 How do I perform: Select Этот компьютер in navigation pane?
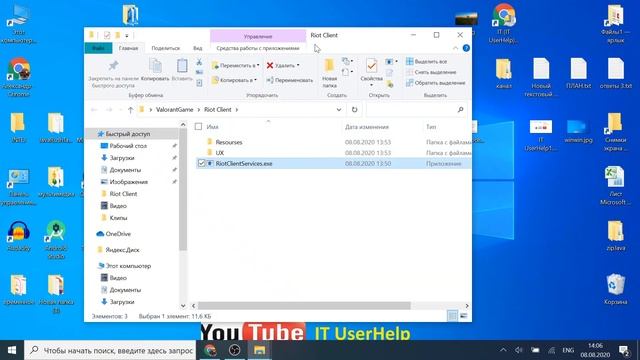(124, 266)
